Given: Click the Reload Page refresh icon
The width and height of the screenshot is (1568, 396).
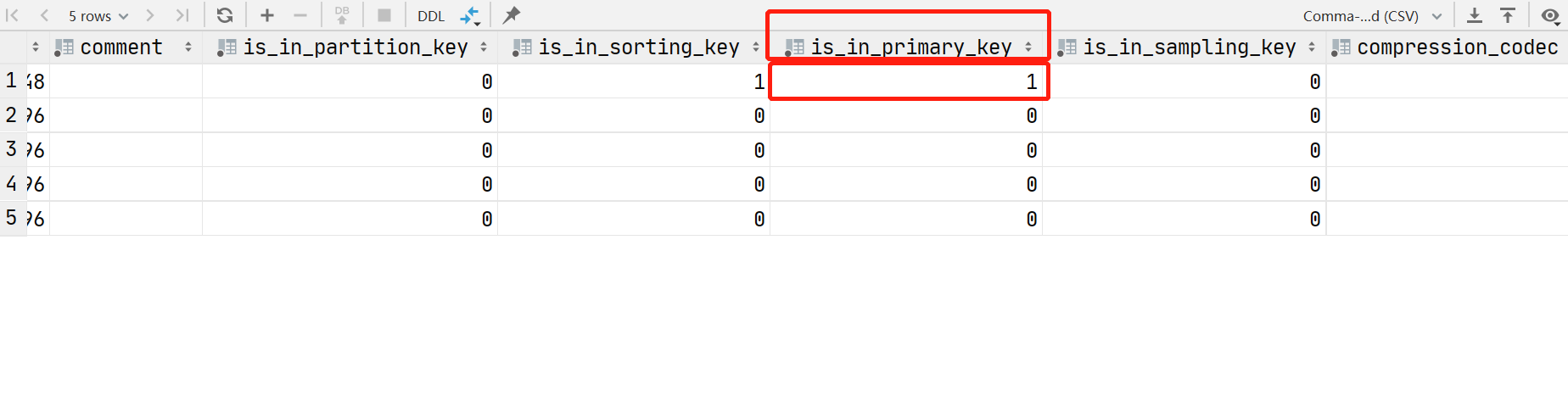Looking at the screenshot, I should tap(225, 15).
